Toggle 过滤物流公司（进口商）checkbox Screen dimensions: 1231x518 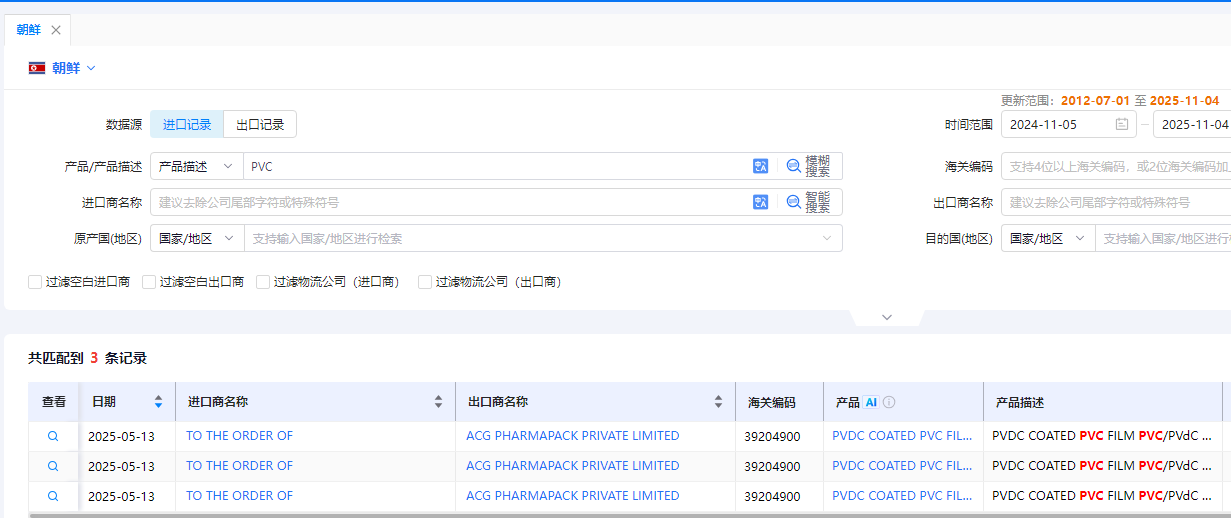(263, 282)
